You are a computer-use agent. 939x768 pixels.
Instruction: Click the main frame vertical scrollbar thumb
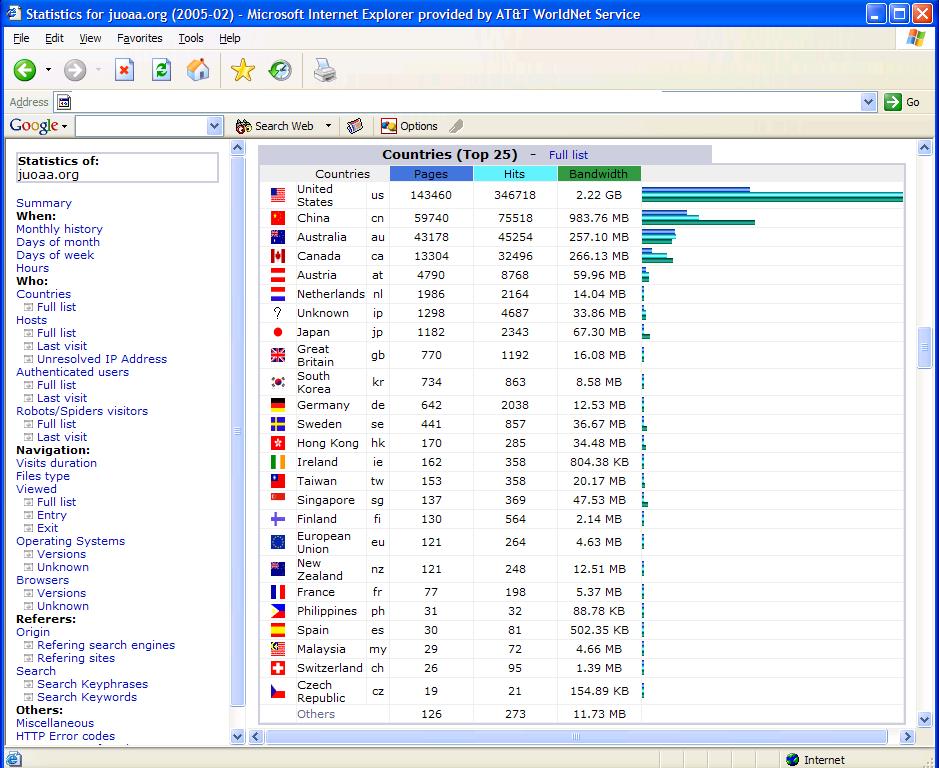[x=925, y=347]
